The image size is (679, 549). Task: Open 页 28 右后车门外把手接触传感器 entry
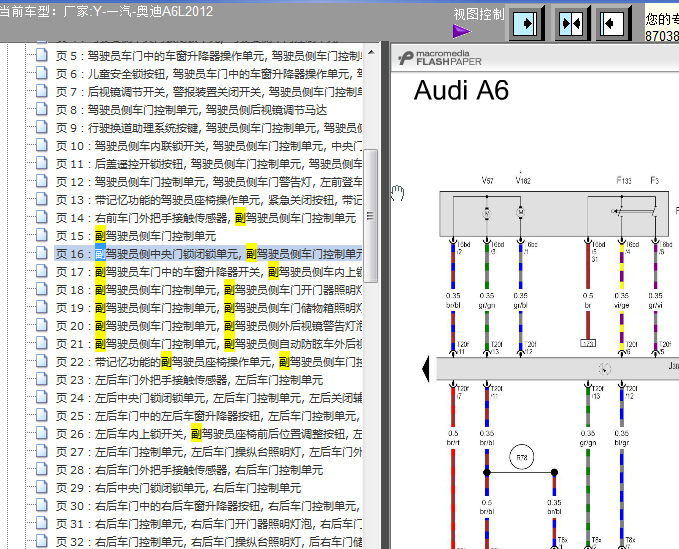coord(189,470)
